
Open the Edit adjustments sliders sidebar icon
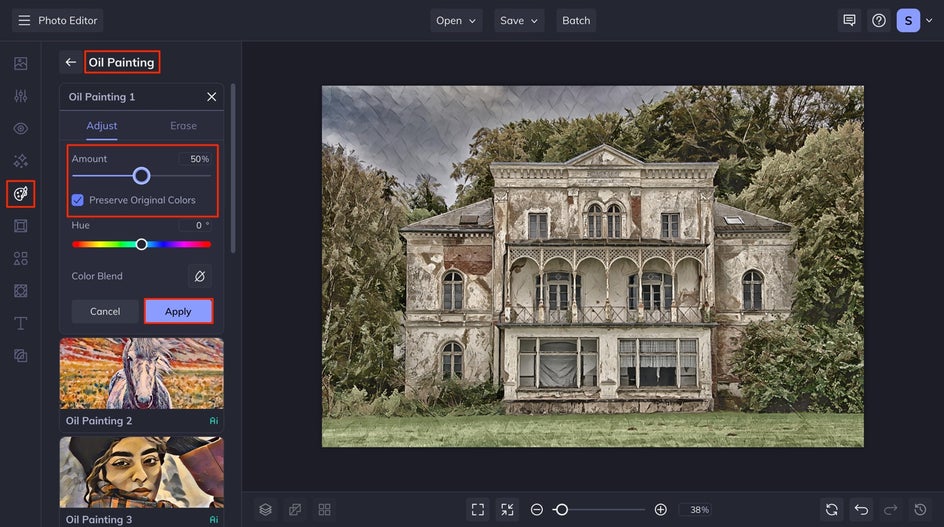[20, 96]
